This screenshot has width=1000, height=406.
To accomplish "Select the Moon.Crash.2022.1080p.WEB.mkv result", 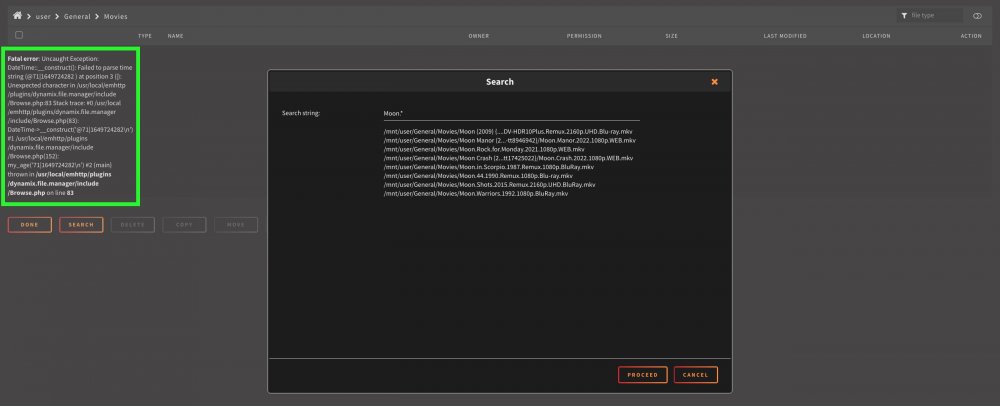I will [508, 158].
